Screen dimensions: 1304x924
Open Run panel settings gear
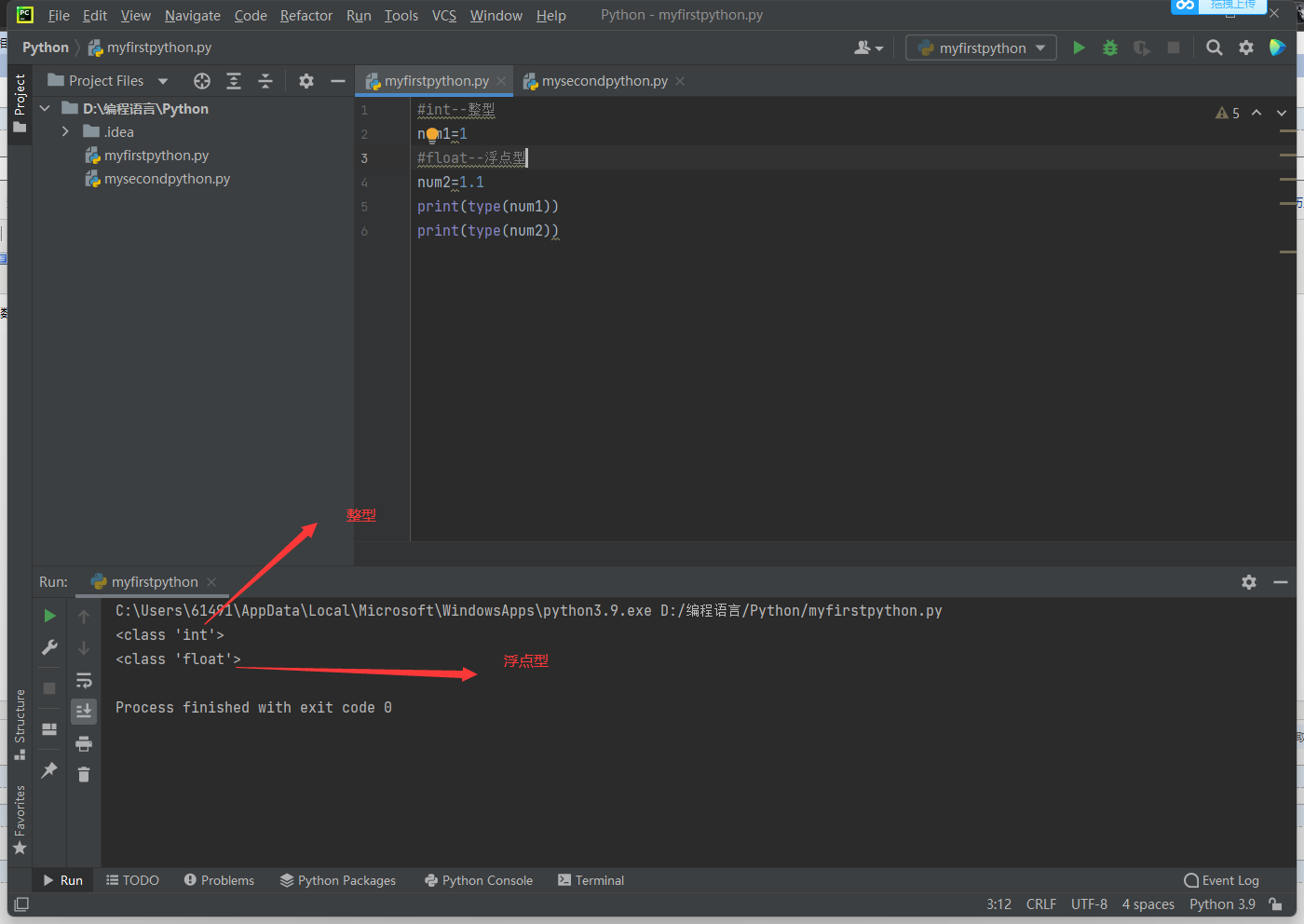click(1249, 582)
